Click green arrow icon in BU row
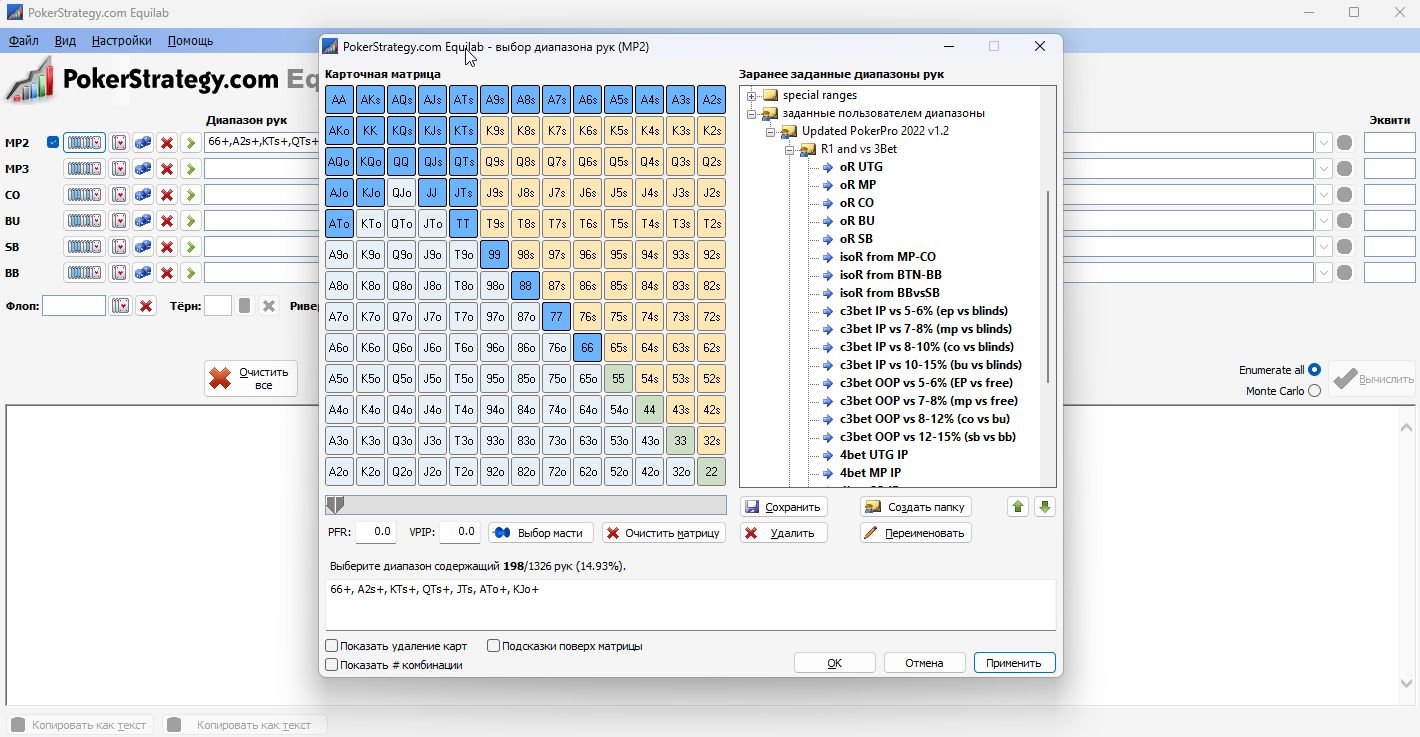Viewport: 1420px width, 737px height. click(x=190, y=221)
